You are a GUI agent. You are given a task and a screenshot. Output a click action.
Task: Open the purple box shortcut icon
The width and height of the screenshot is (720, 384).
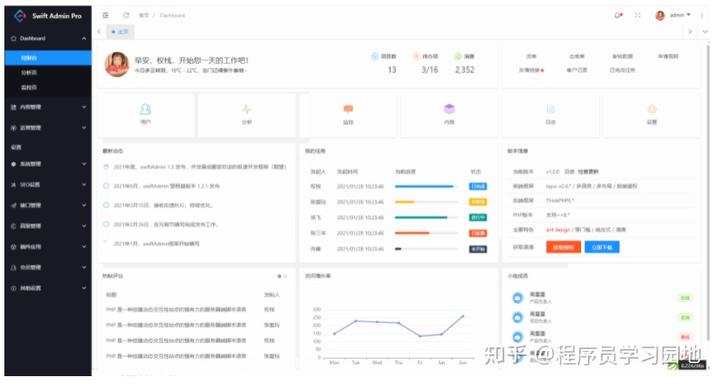[449, 109]
